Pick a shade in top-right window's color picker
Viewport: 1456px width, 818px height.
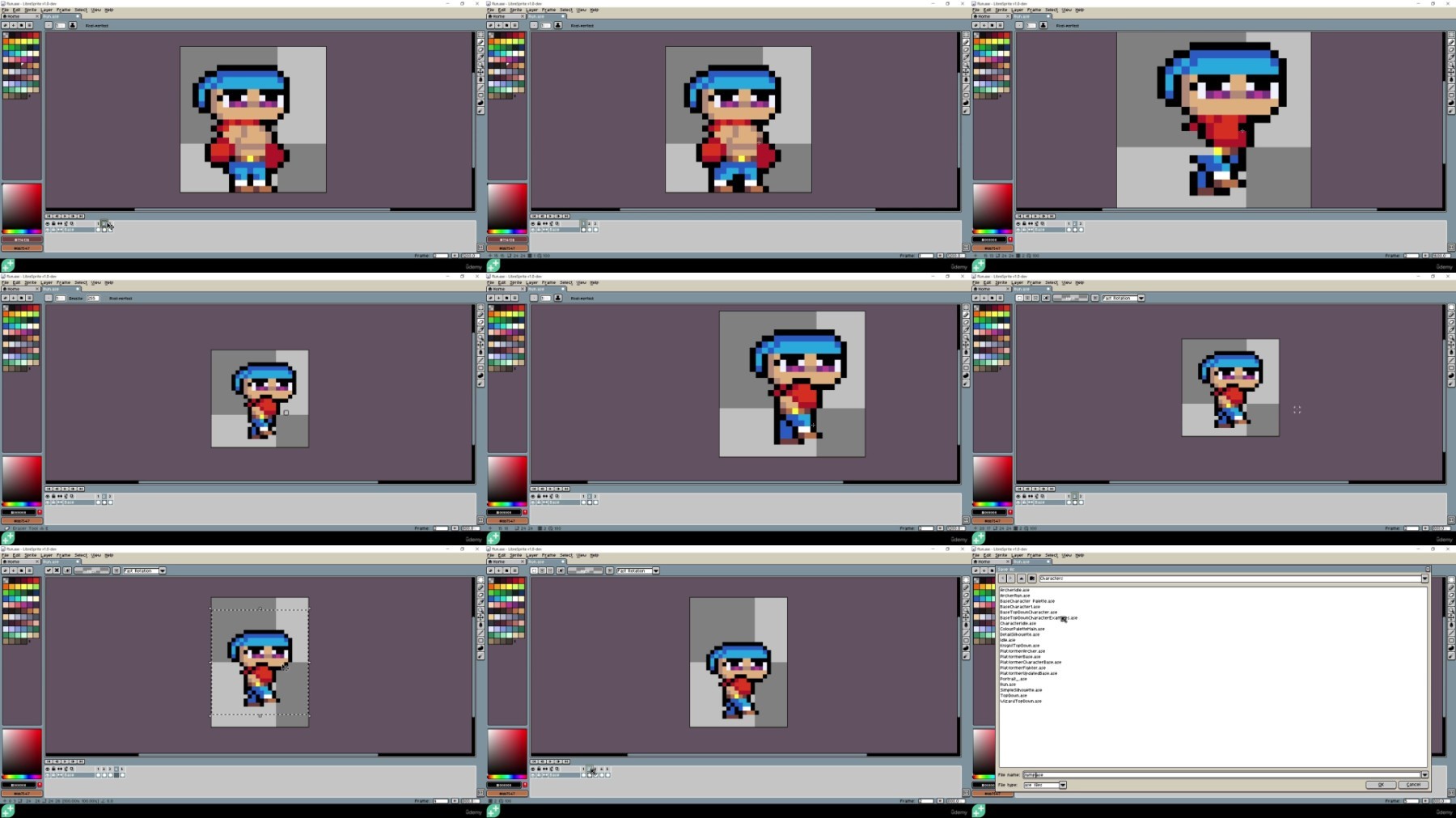click(x=993, y=206)
